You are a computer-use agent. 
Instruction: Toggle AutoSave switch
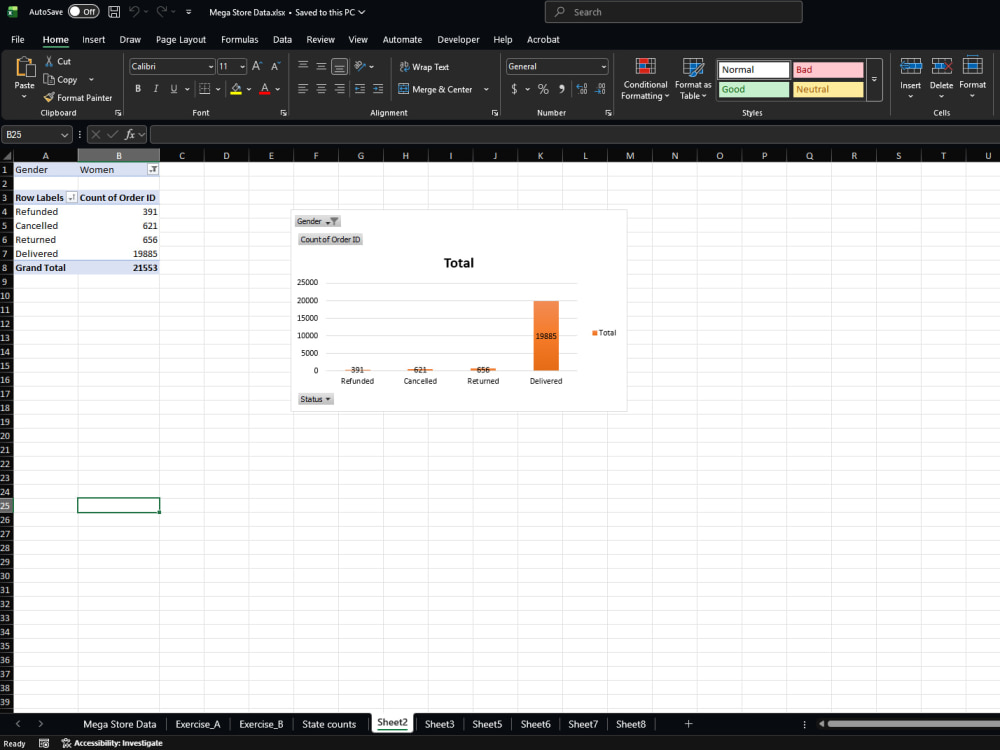(x=84, y=11)
